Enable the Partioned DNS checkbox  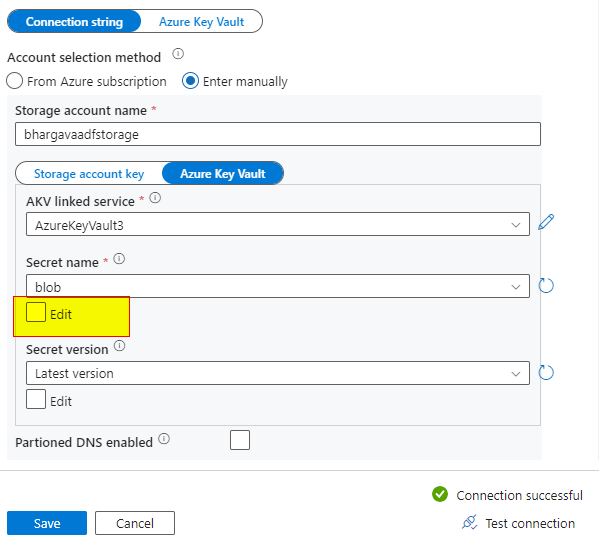pyautogui.click(x=240, y=440)
